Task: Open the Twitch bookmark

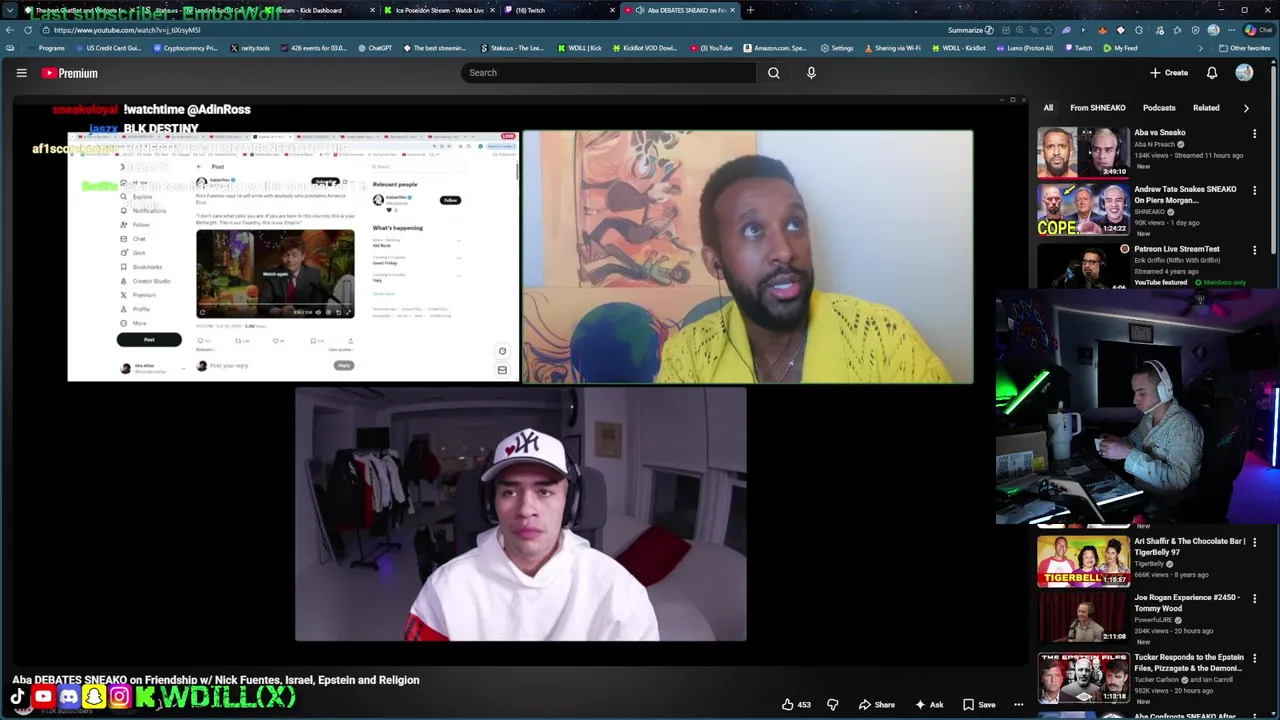Action: pos(1078,48)
